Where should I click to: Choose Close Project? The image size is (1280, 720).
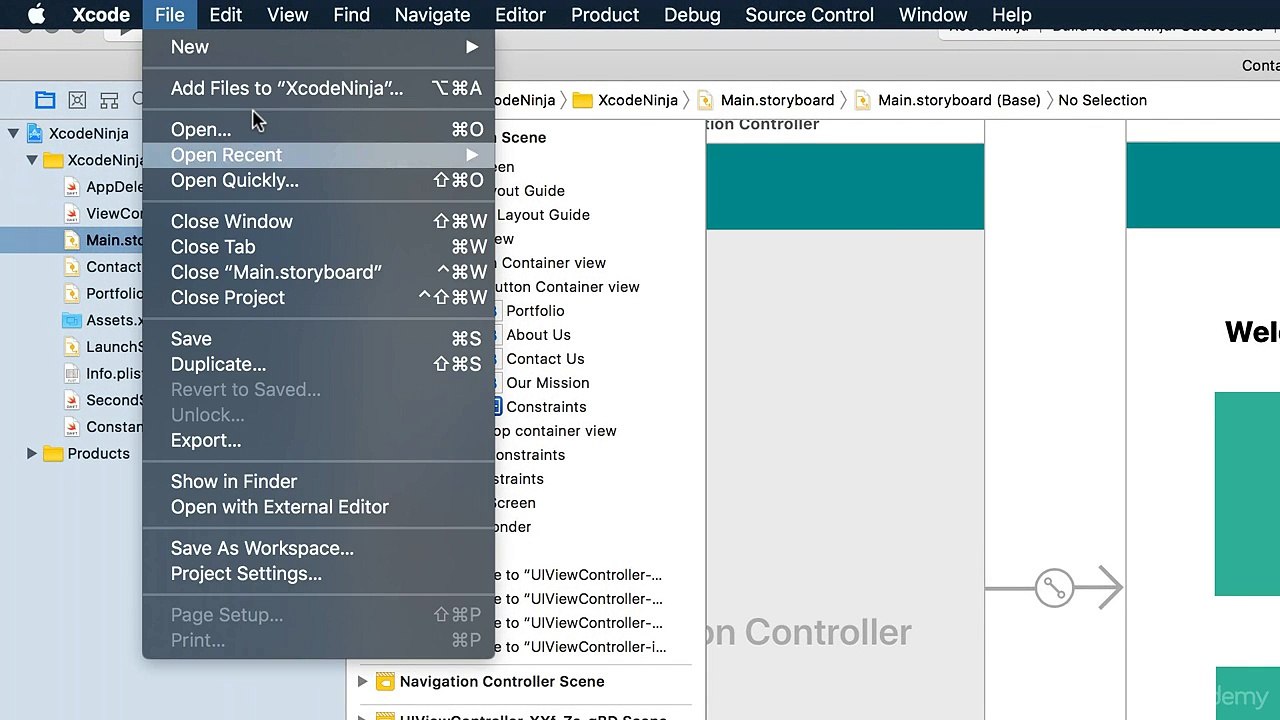319,298
